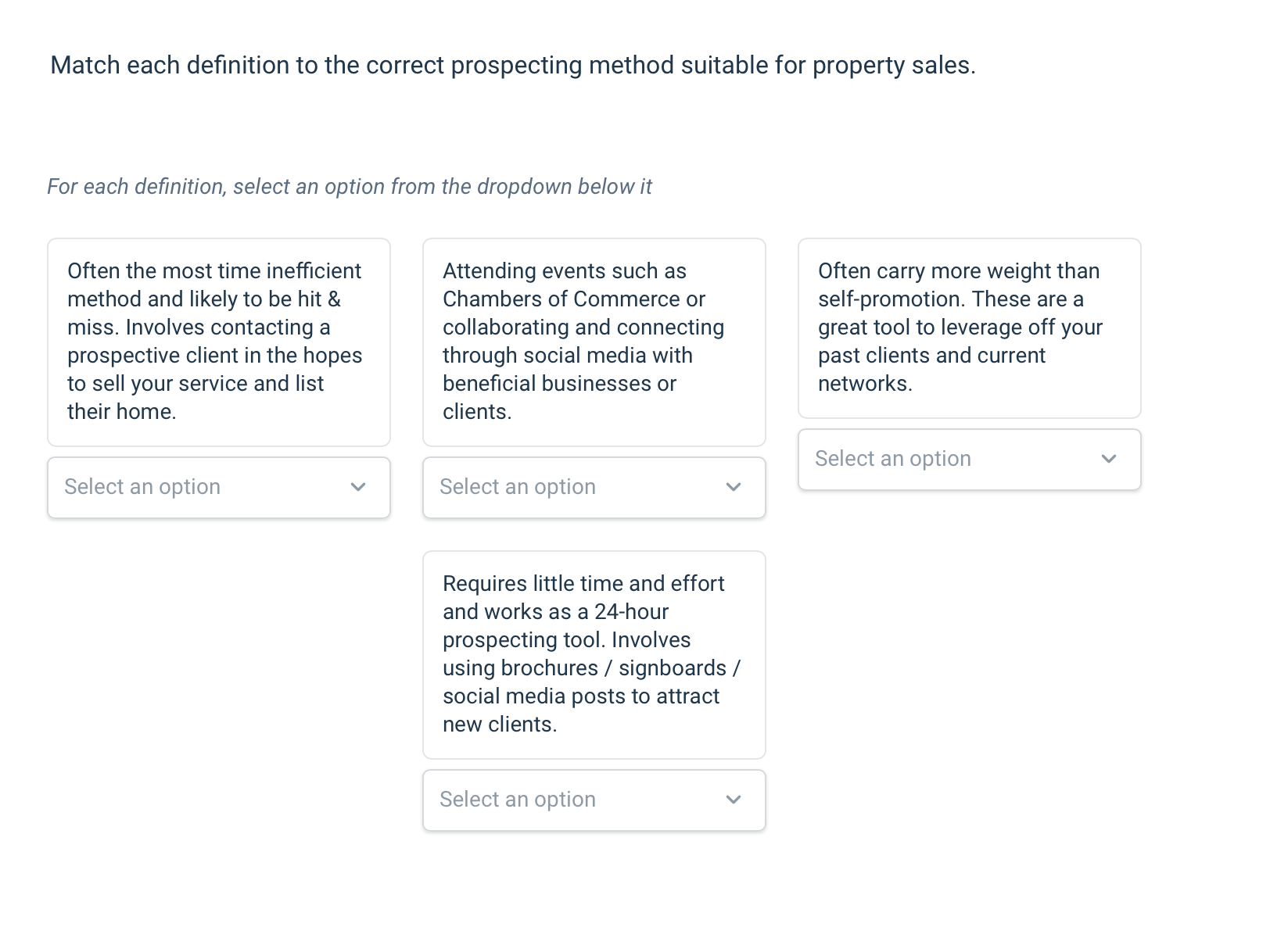This screenshot has height=952, width=1270.
Task: Select the '24-hour prospecting tool' definition card
Action: (x=594, y=654)
